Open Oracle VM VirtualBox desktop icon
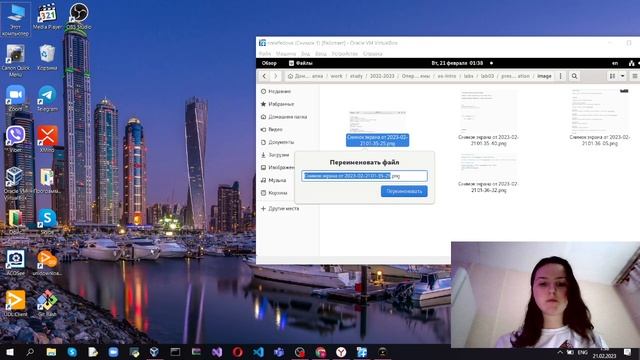The image size is (640, 360). [16, 183]
